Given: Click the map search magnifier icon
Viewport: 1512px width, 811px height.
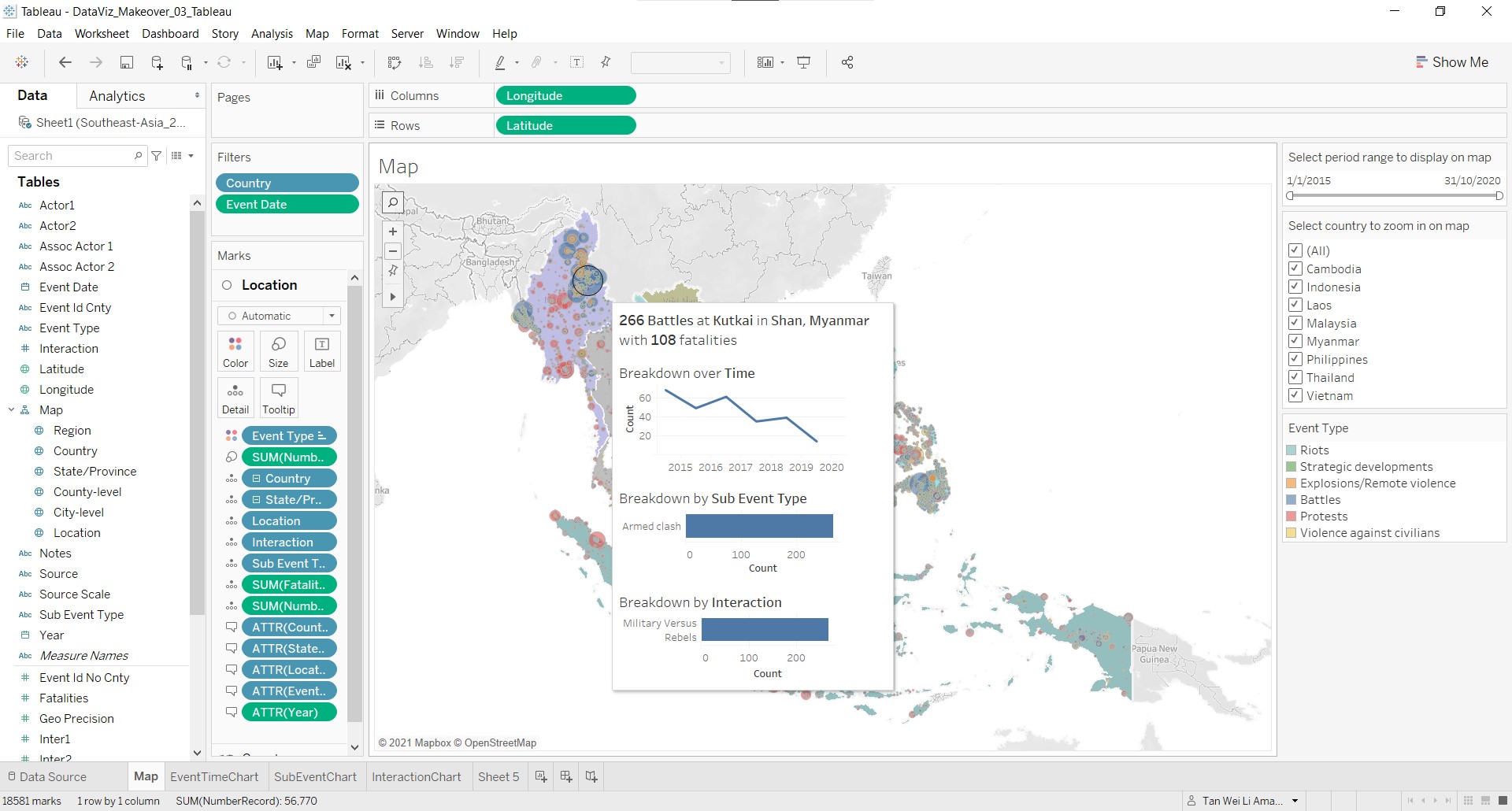Looking at the screenshot, I should coord(392,202).
